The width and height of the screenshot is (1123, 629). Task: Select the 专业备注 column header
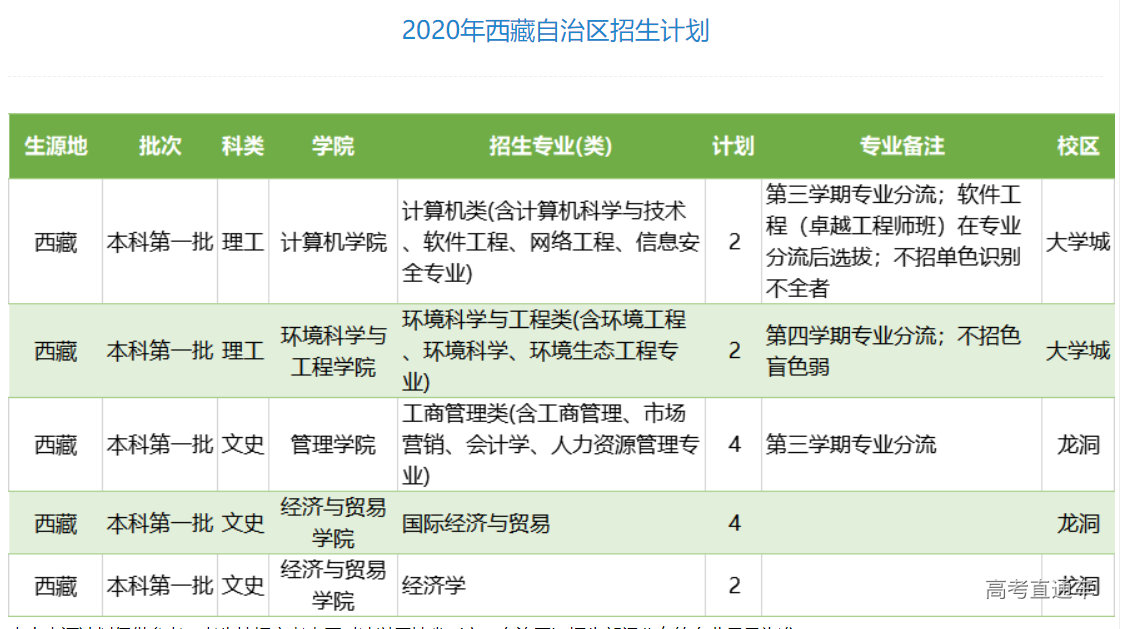[901, 146]
